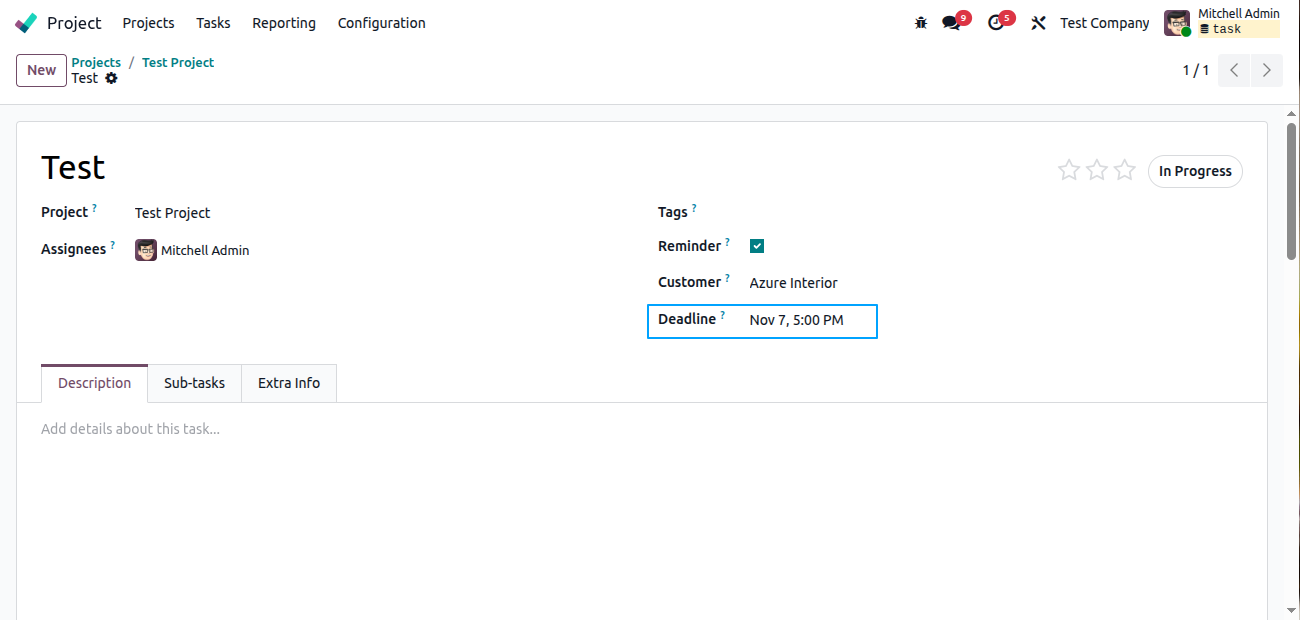The width and height of the screenshot is (1300, 620).
Task: Open the task gear actions menu
Action: [x=111, y=78]
